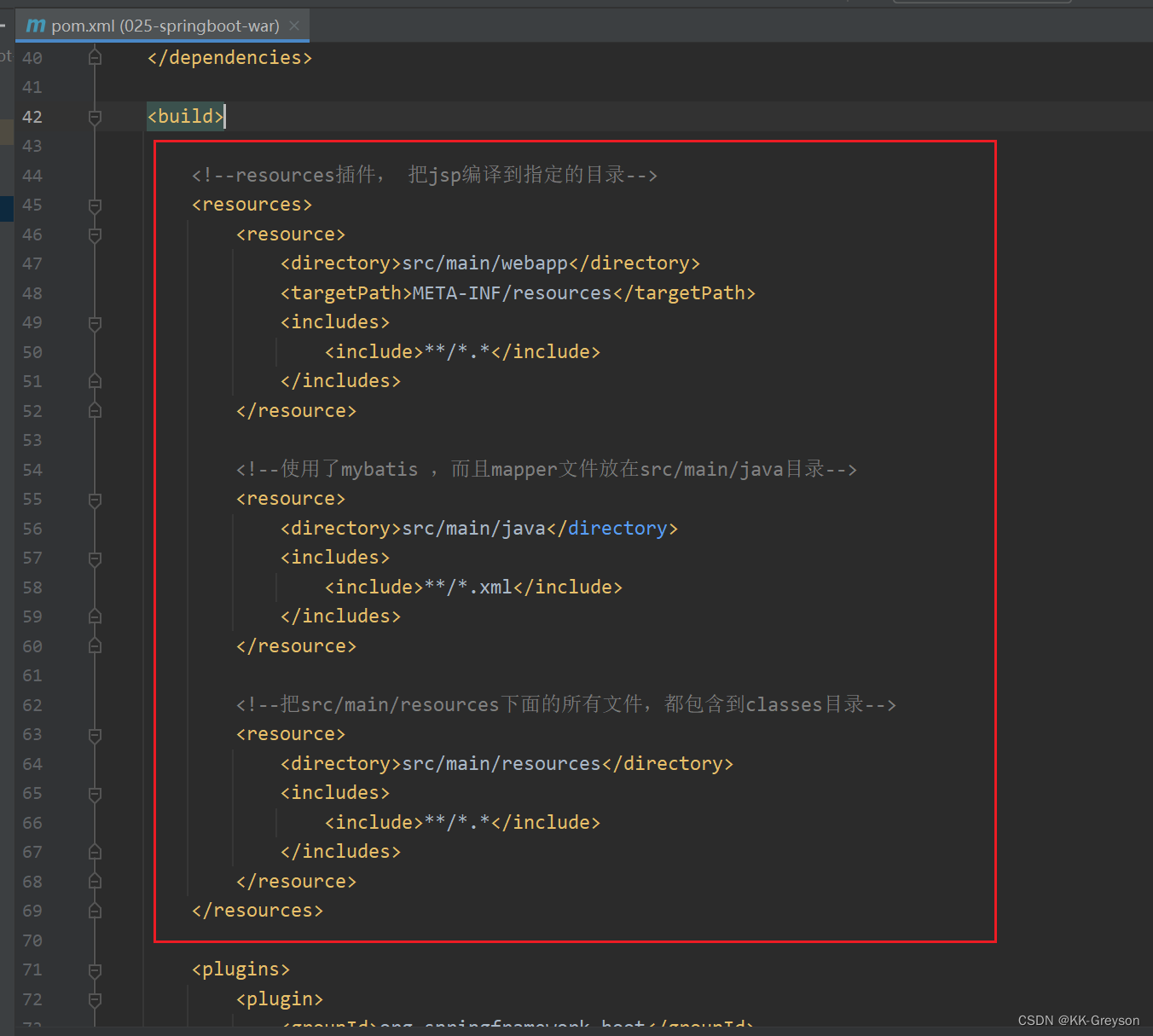Viewport: 1153px width, 1036px height.
Task: Click line number 53 in the gutter
Action: 32,440
